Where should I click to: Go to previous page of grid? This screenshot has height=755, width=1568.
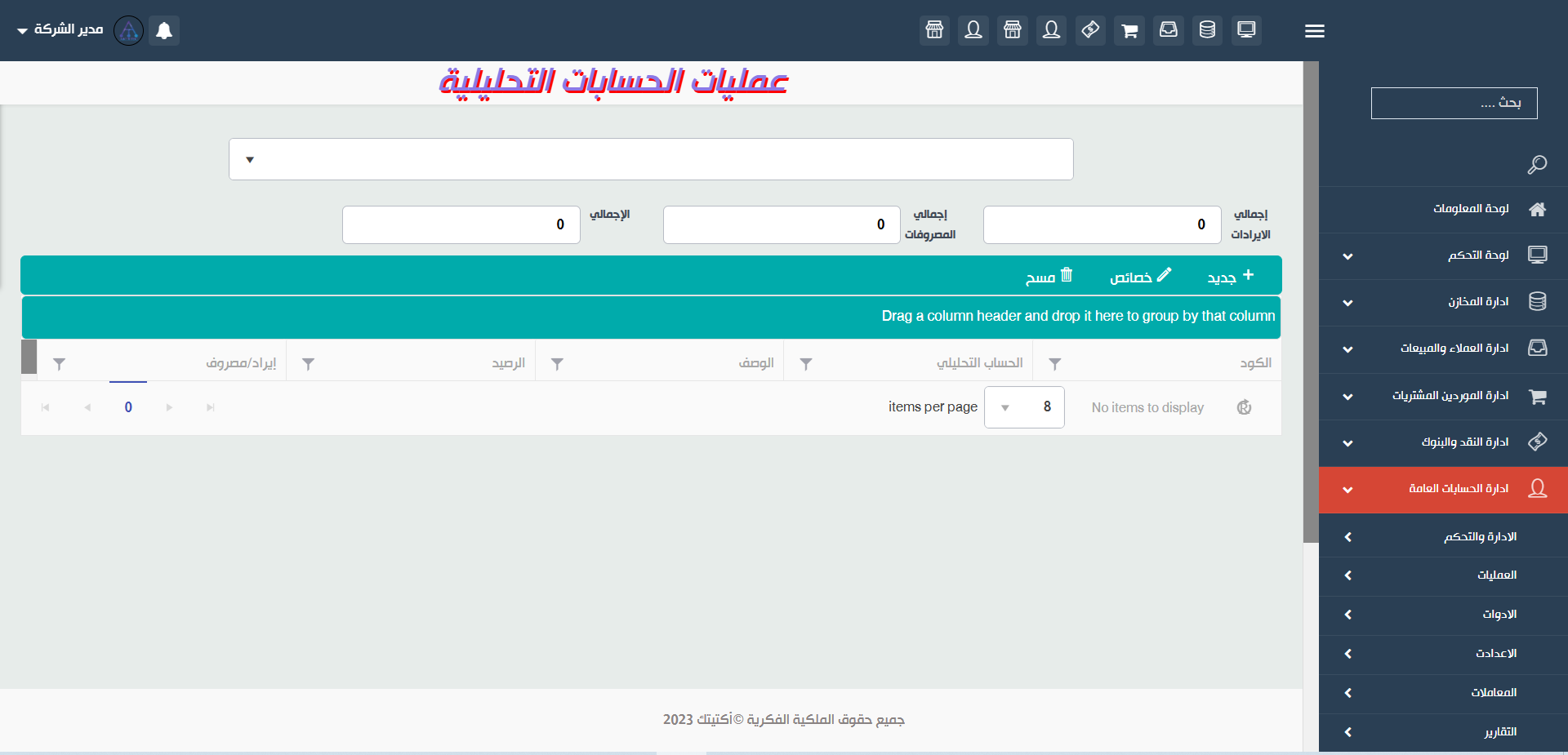[x=87, y=407]
